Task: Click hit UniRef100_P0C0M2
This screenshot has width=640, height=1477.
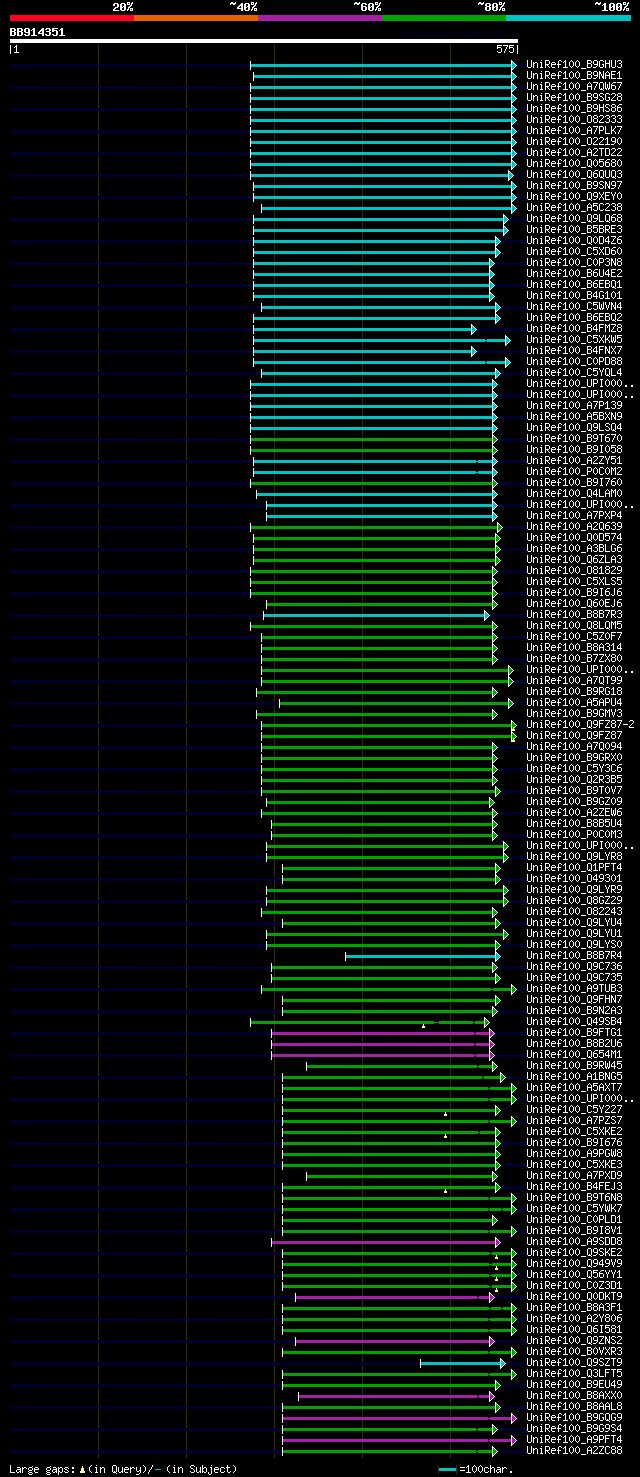Action: 574,471
